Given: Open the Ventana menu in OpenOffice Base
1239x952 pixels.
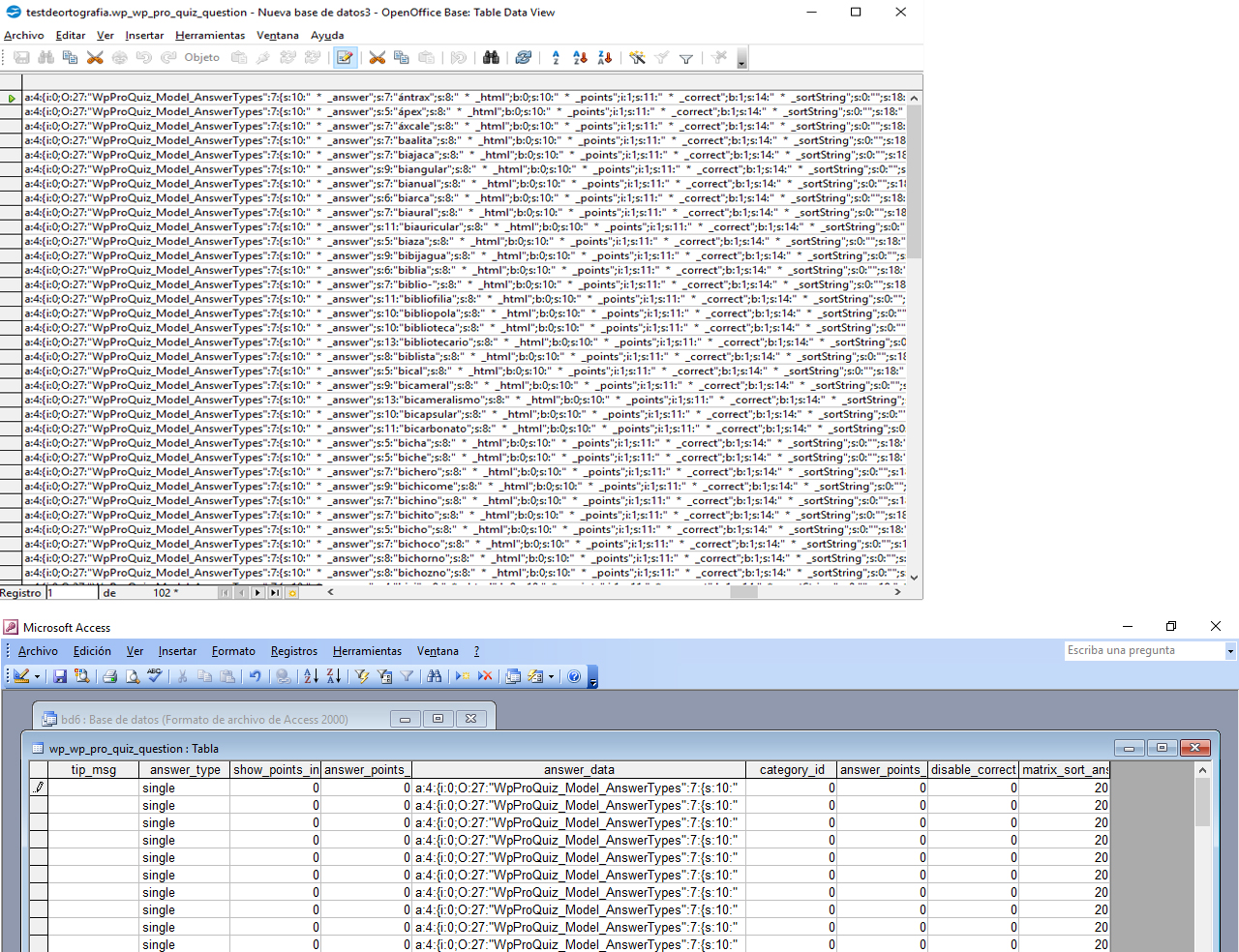Looking at the screenshot, I should (278, 35).
